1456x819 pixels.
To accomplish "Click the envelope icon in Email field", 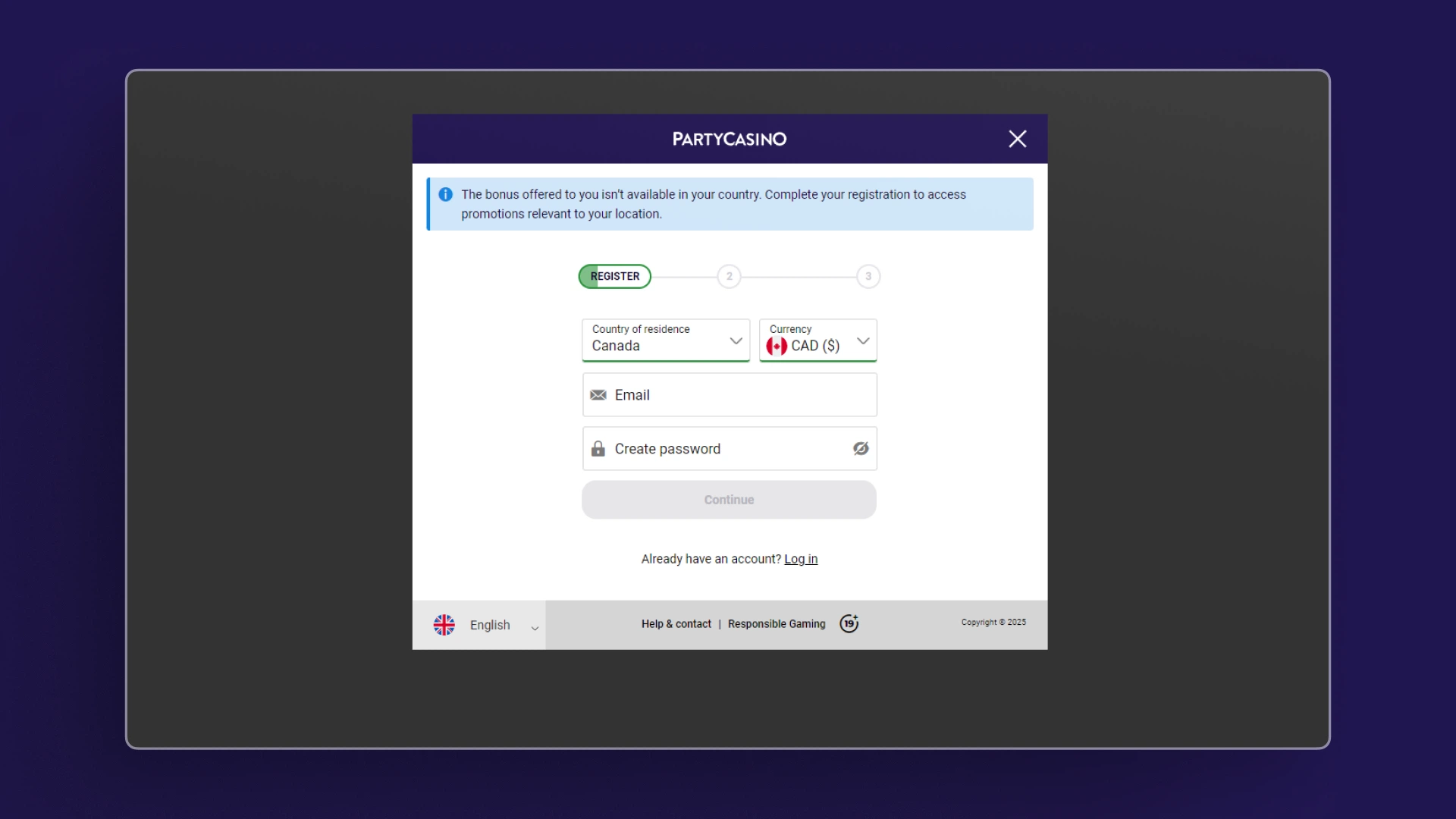I will [x=598, y=395].
